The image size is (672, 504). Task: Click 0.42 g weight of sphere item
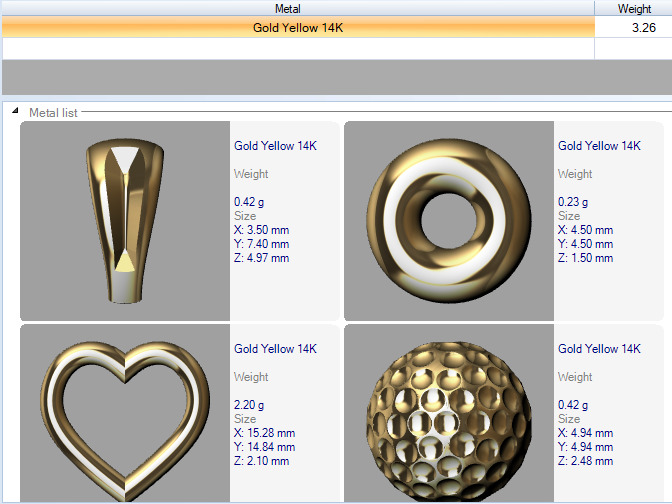[573, 405]
